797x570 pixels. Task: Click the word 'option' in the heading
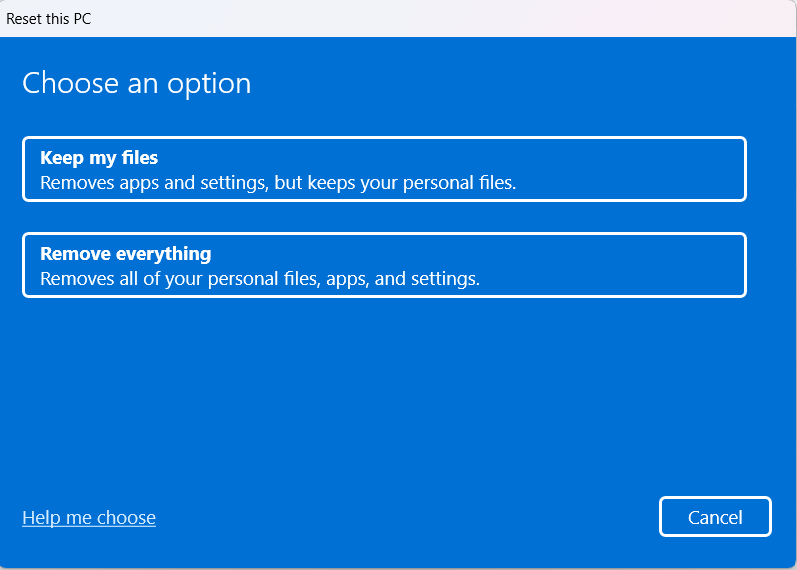[209, 84]
